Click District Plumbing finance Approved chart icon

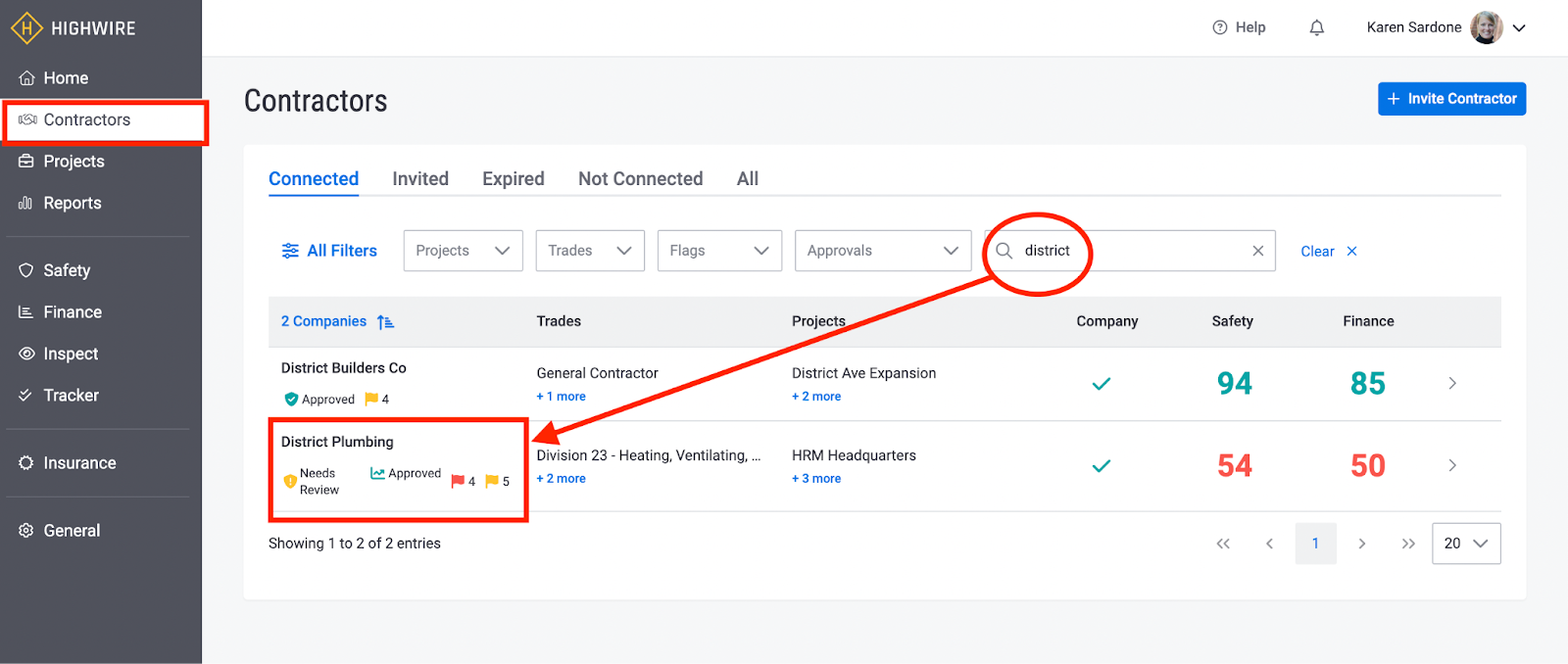pos(377,473)
